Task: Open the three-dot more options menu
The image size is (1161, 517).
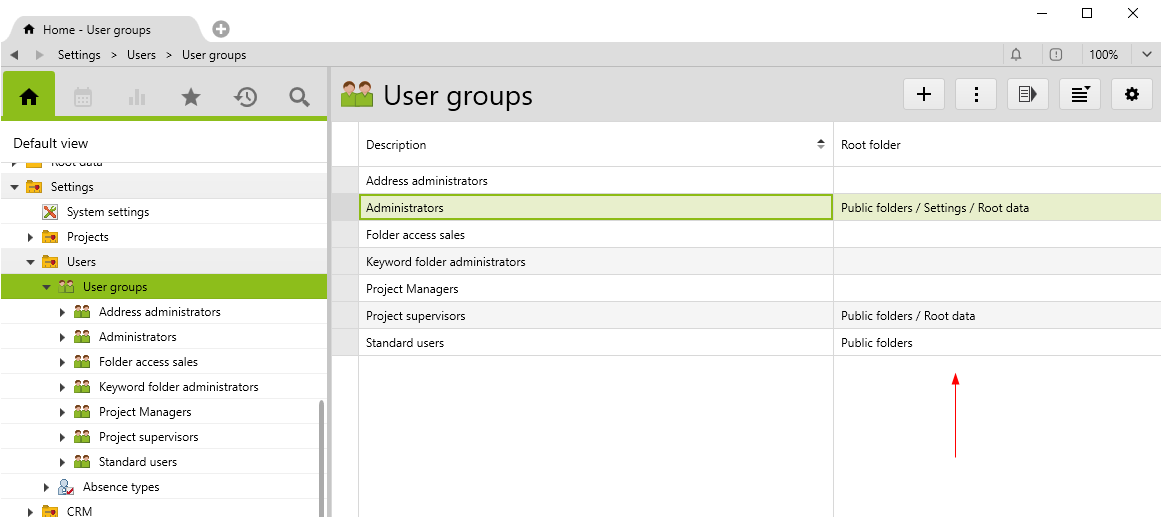Action: tap(976, 94)
